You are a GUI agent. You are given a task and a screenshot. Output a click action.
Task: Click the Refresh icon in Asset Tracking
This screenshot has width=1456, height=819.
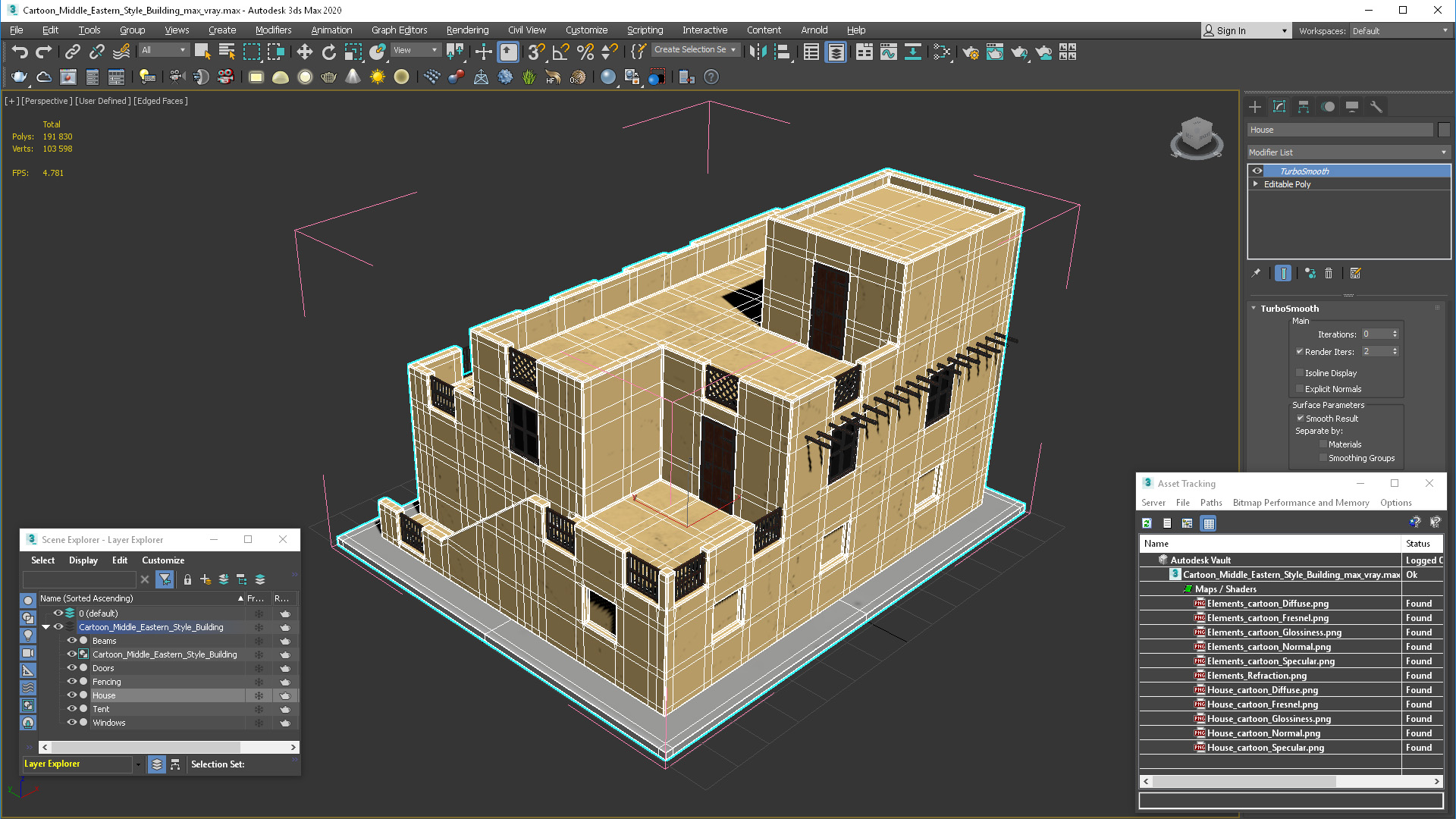coord(1147,523)
